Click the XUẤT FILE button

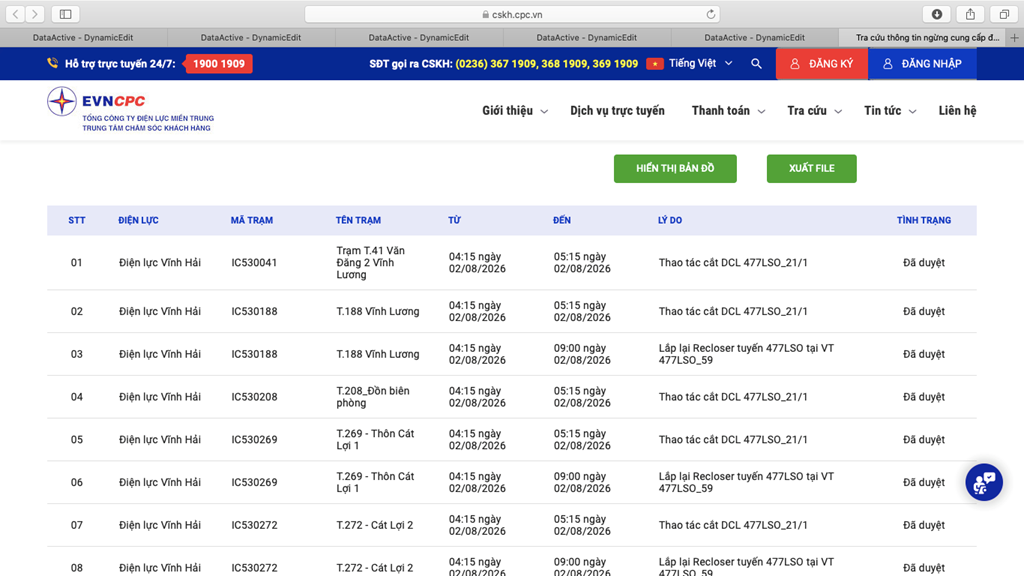click(x=812, y=168)
